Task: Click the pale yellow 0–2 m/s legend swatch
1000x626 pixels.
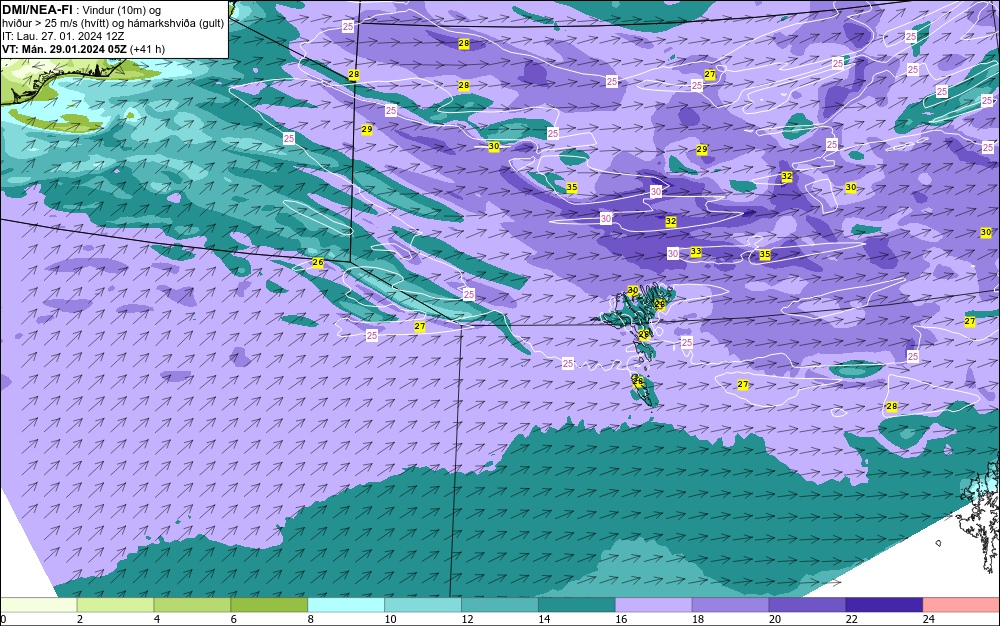Action: (38, 605)
